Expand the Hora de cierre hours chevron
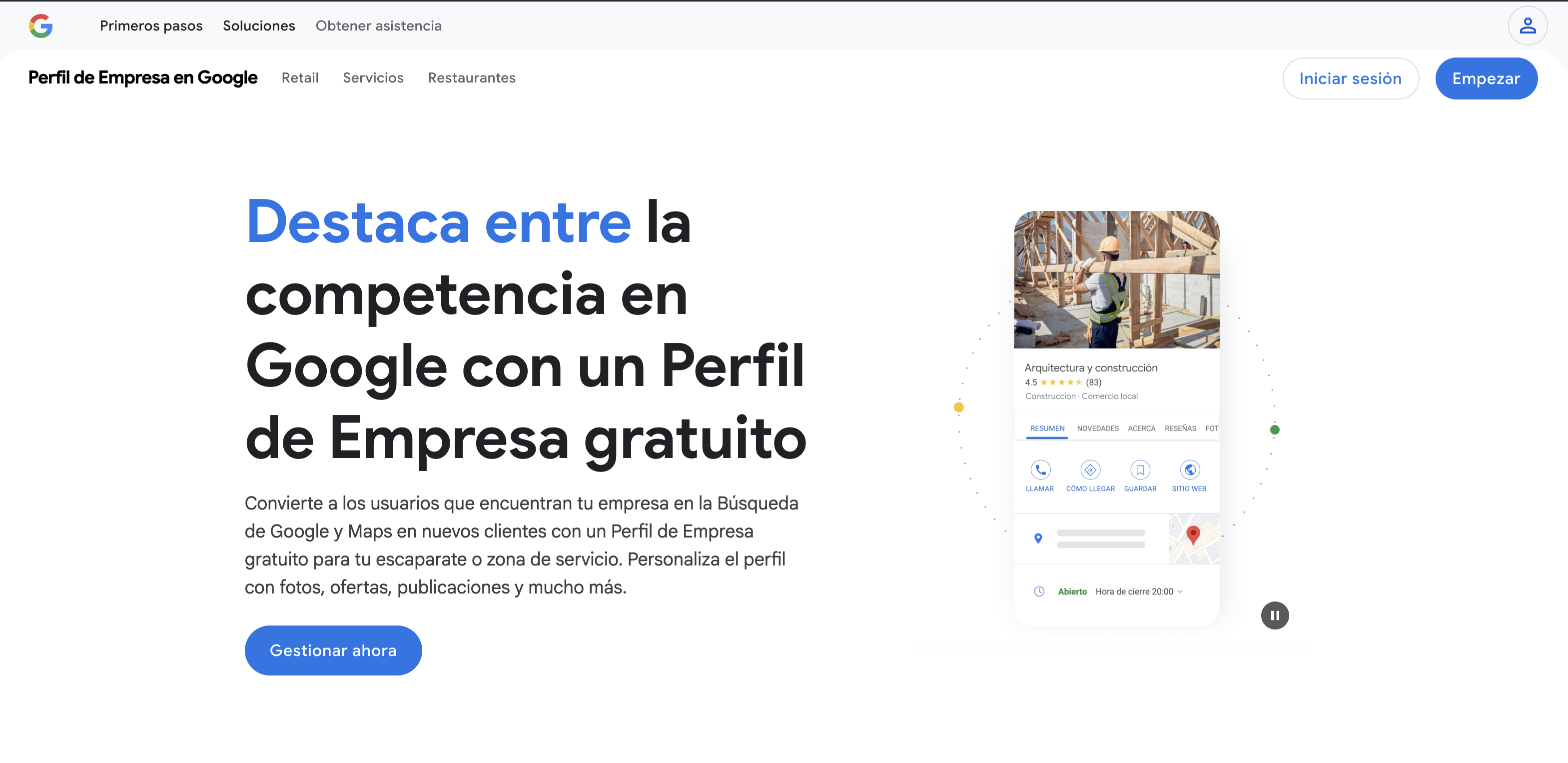 [x=1180, y=591]
